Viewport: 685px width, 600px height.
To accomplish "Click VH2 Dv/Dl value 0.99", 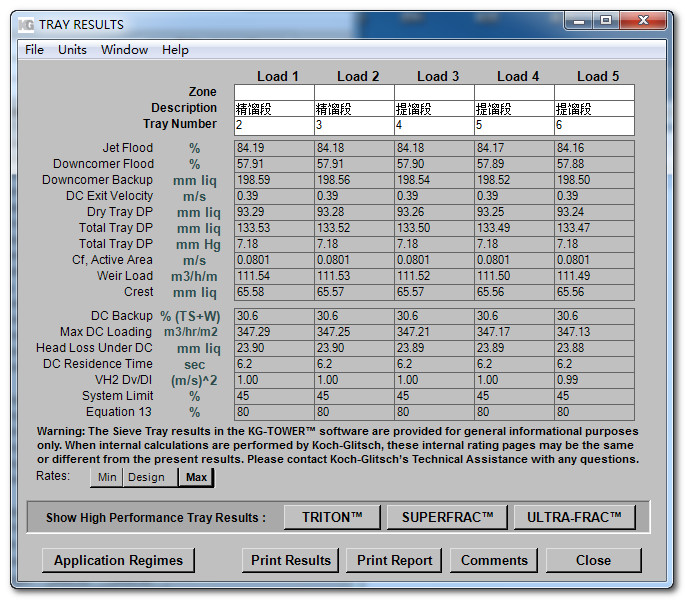I will (x=594, y=380).
